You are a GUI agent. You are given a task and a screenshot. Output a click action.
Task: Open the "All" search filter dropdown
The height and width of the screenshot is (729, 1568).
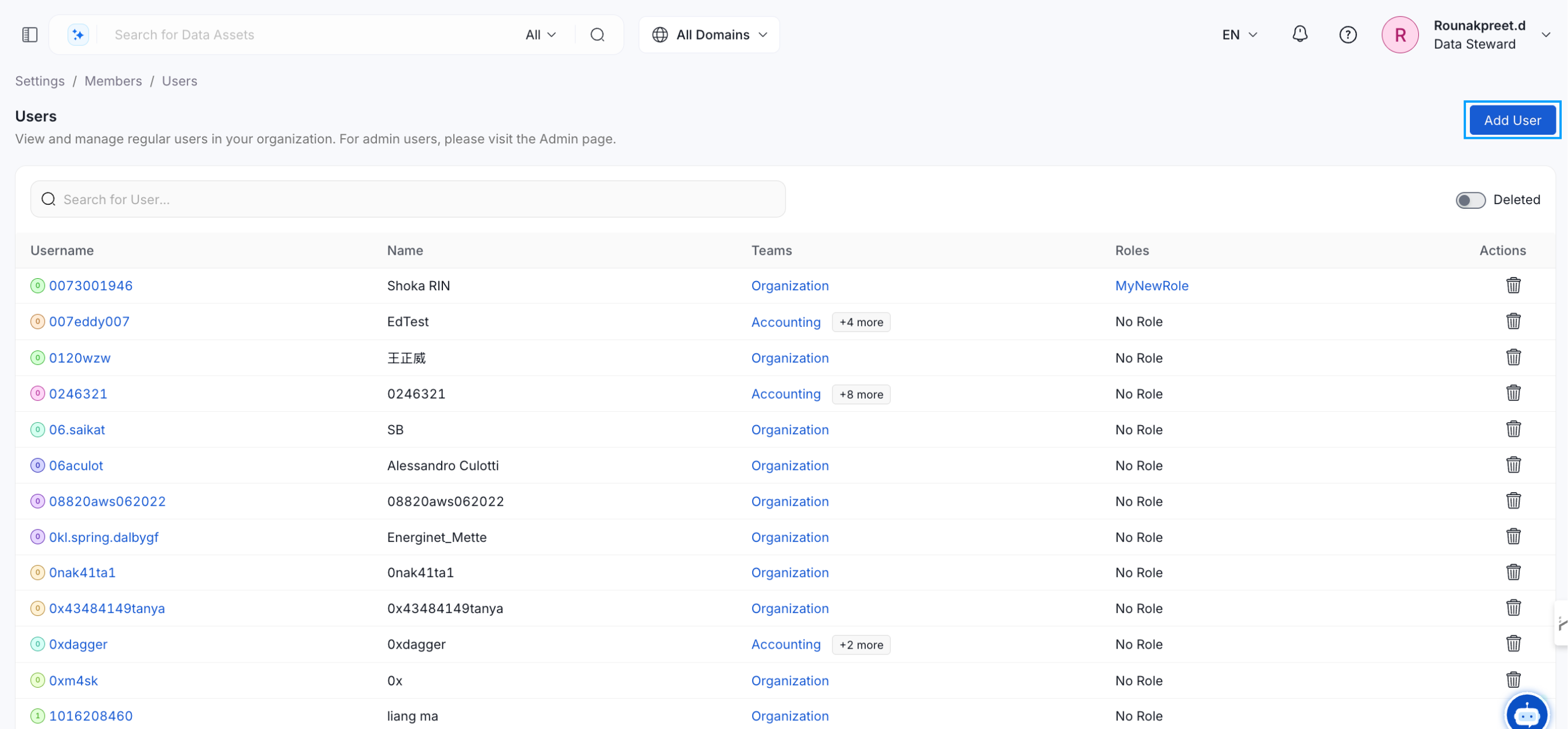click(x=539, y=34)
